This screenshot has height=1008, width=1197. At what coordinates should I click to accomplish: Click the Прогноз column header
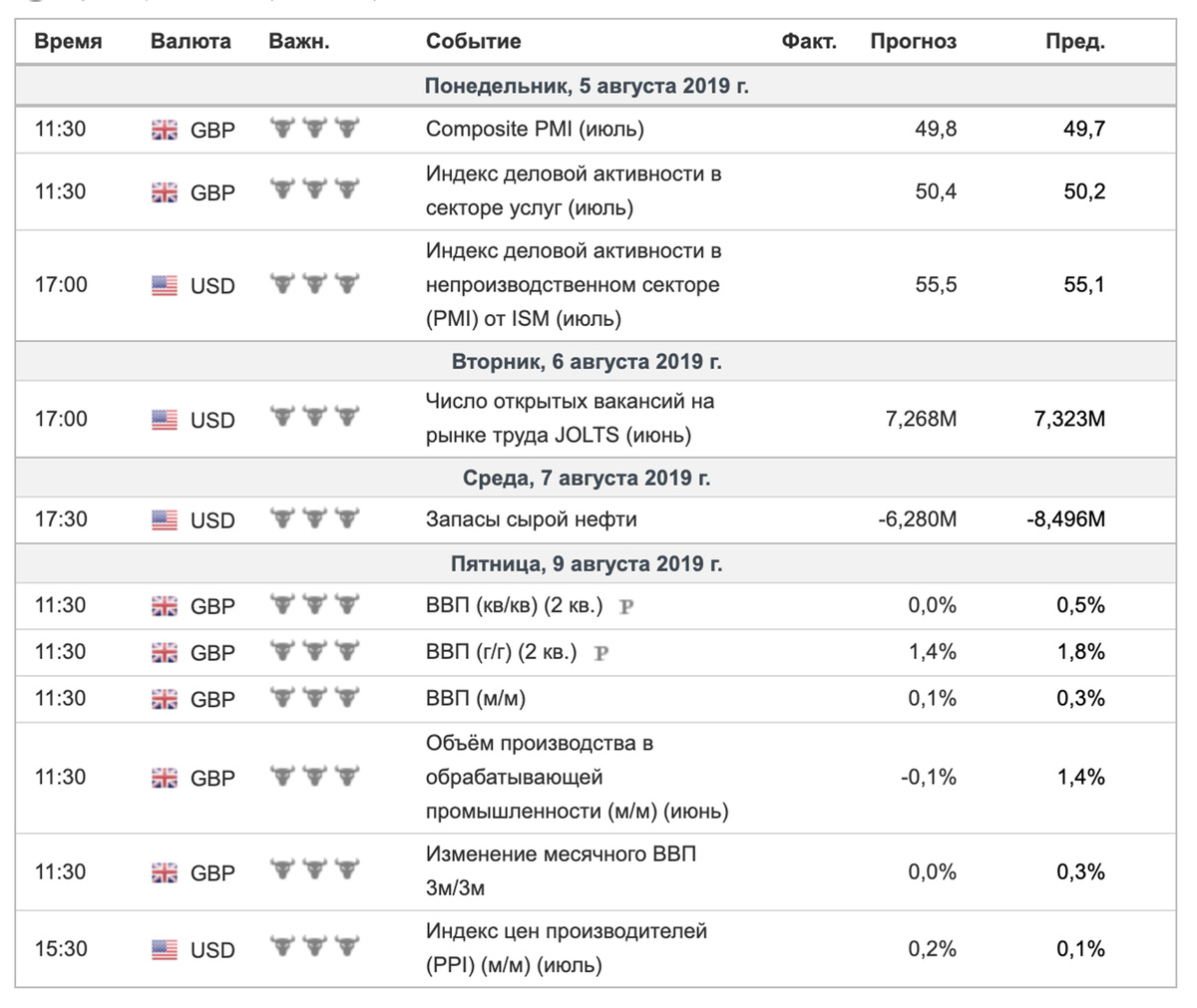point(913,42)
